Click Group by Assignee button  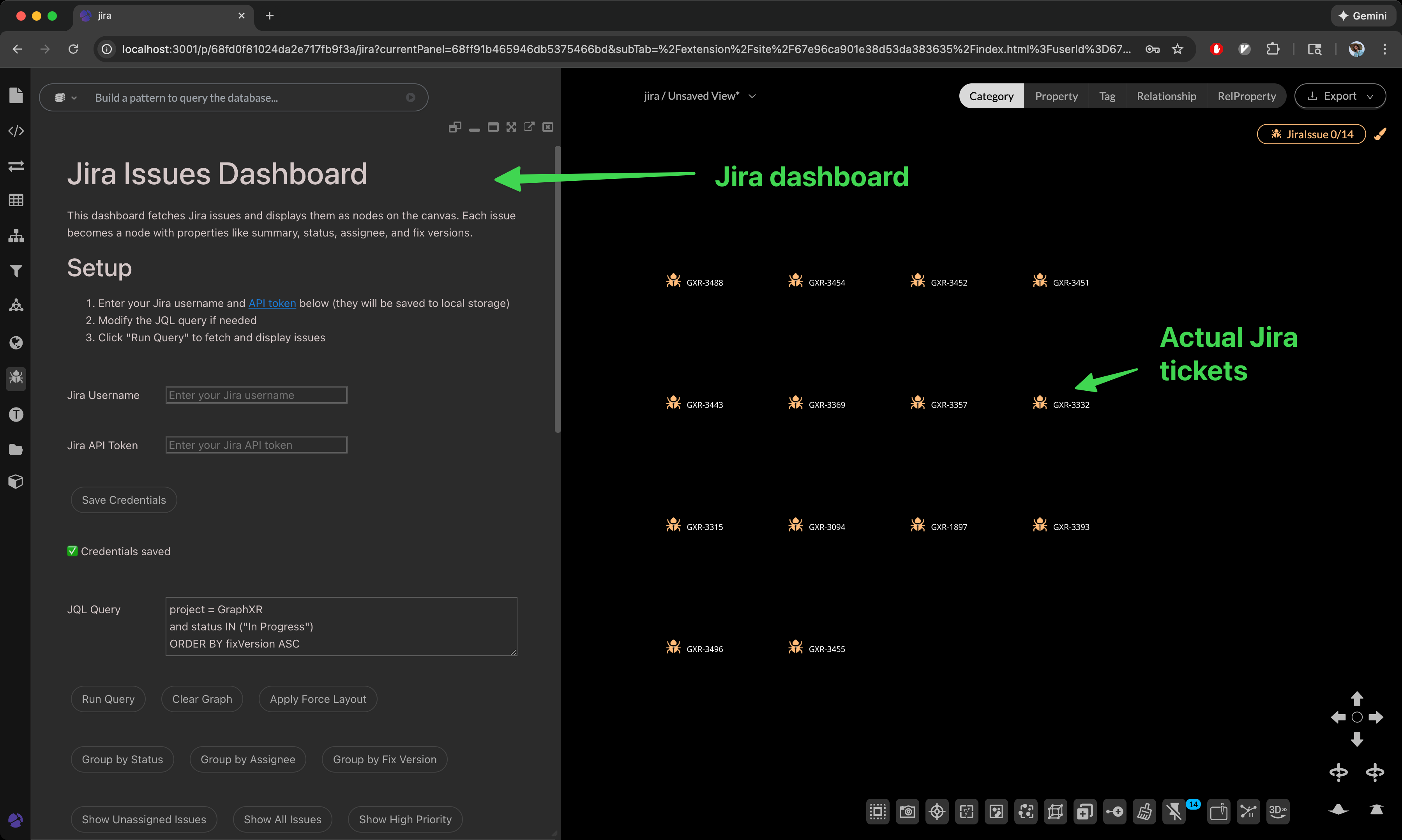click(x=248, y=760)
